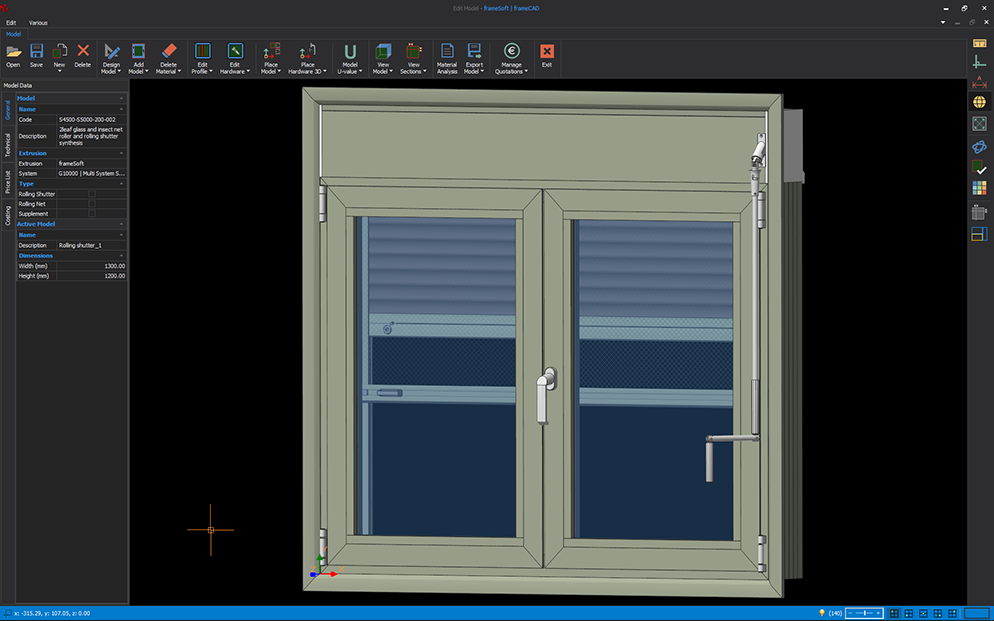This screenshot has height=621, width=994.
Task: Click the slider minus button in status bar
Action: [x=850, y=613]
